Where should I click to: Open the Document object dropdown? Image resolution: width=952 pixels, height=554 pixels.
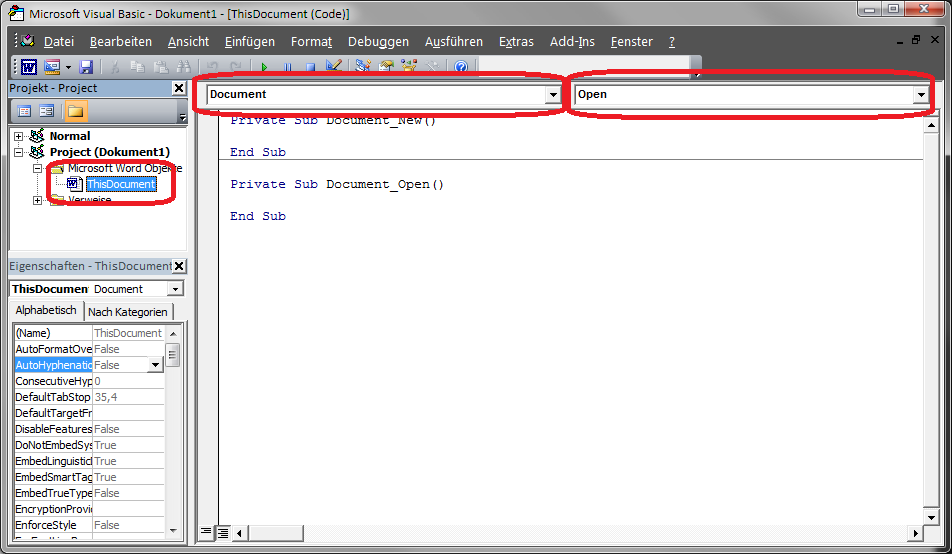pos(552,94)
